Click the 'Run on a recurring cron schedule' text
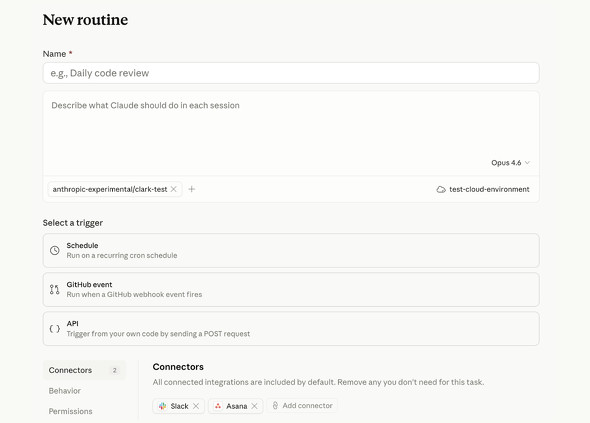Screen dimensions: 590x423 coord(122,256)
